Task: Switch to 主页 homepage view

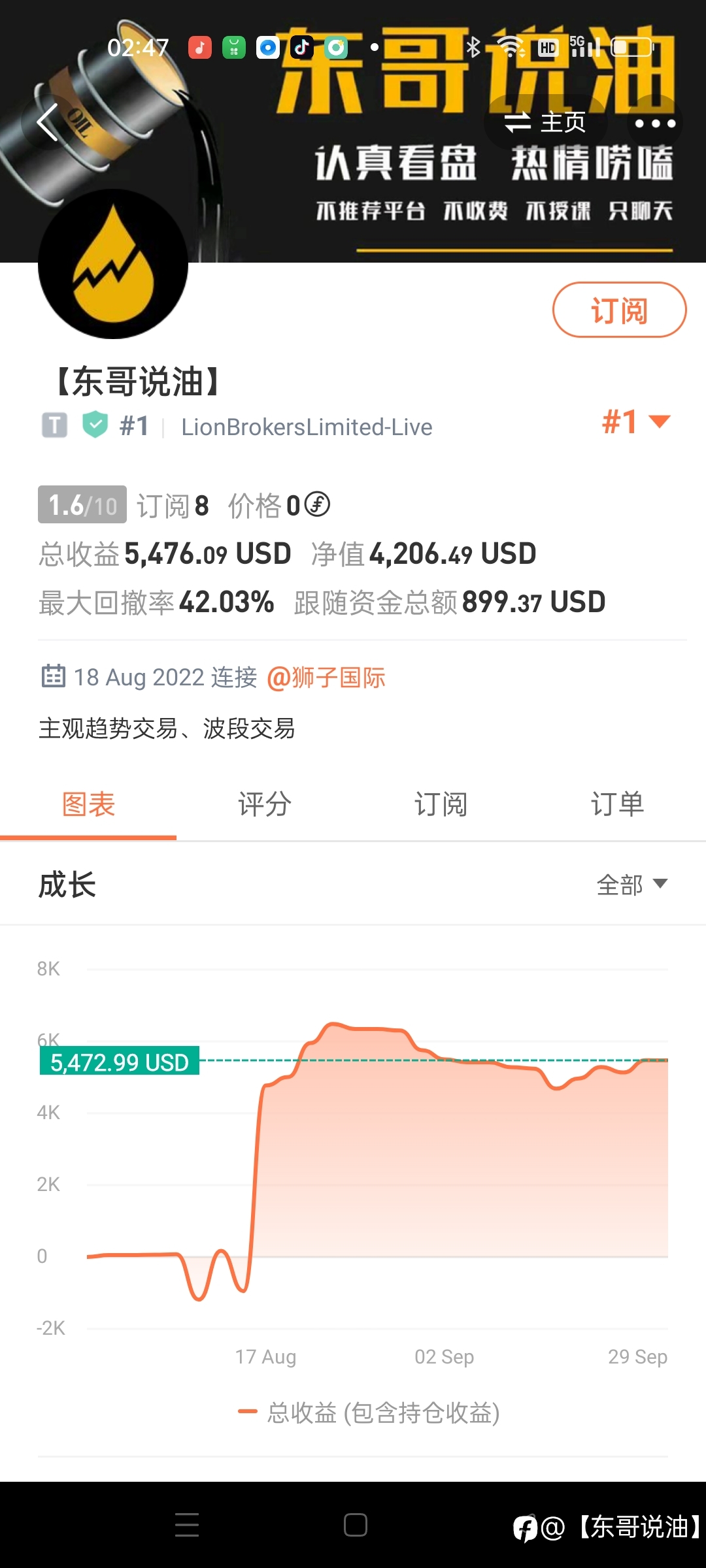Action: 545,122
